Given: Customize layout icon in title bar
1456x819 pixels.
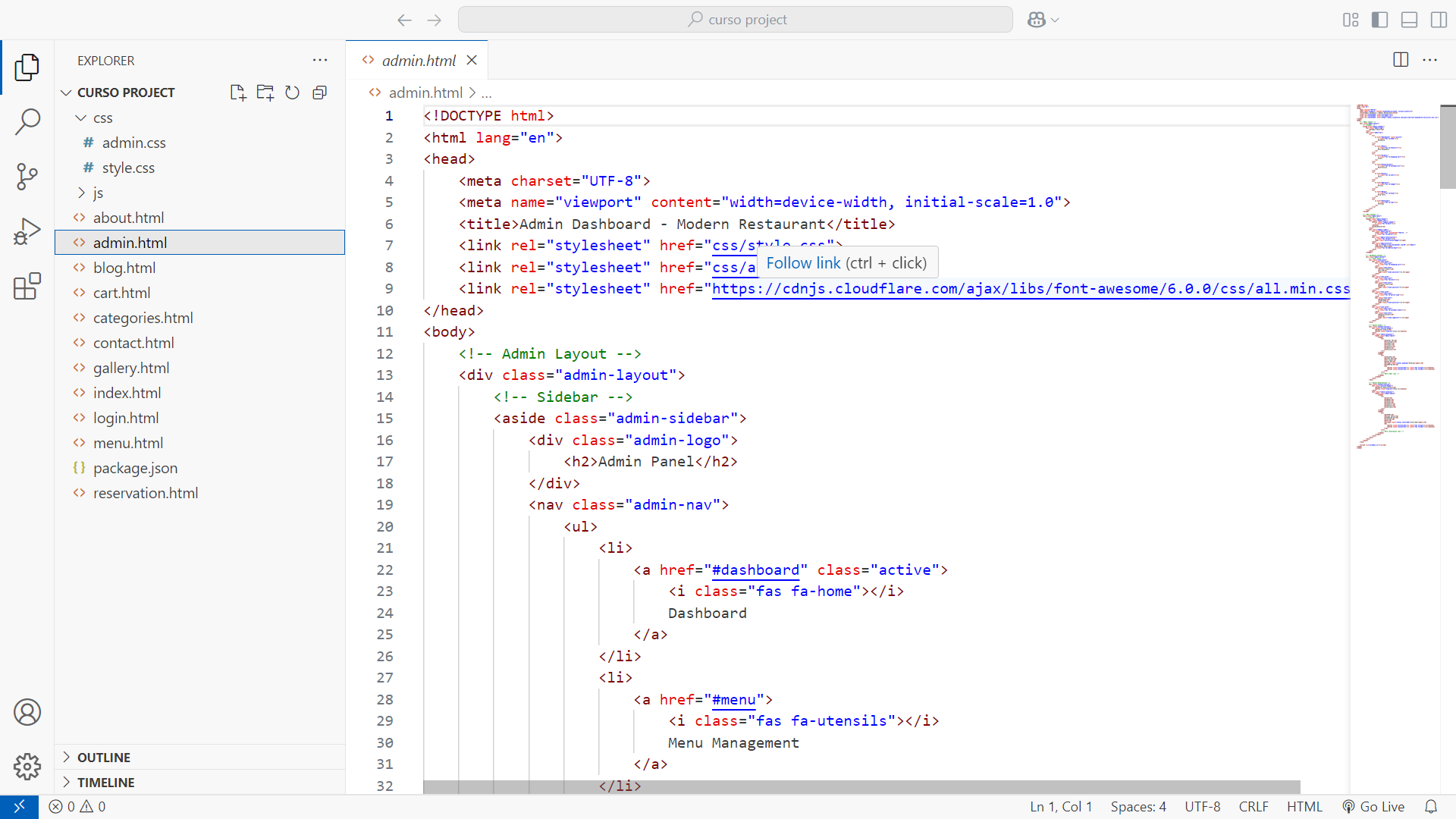Looking at the screenshot, I should (x=1351, y=20).
